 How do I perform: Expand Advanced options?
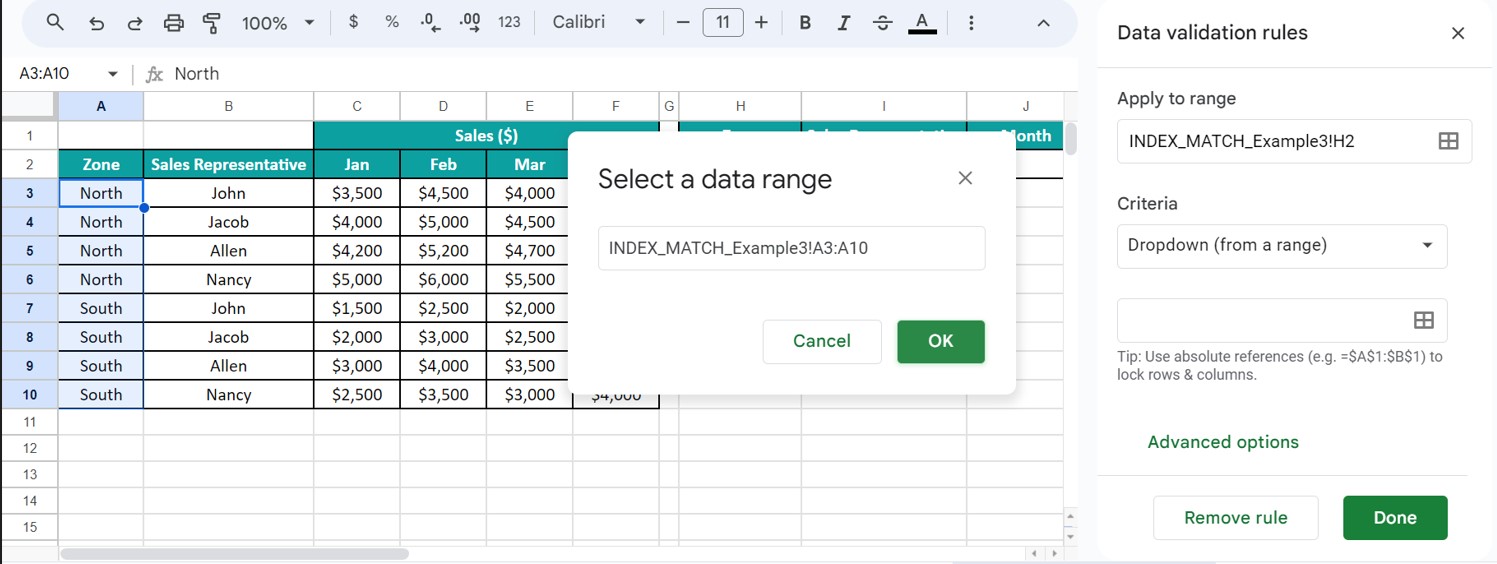tap(1223, 442)
